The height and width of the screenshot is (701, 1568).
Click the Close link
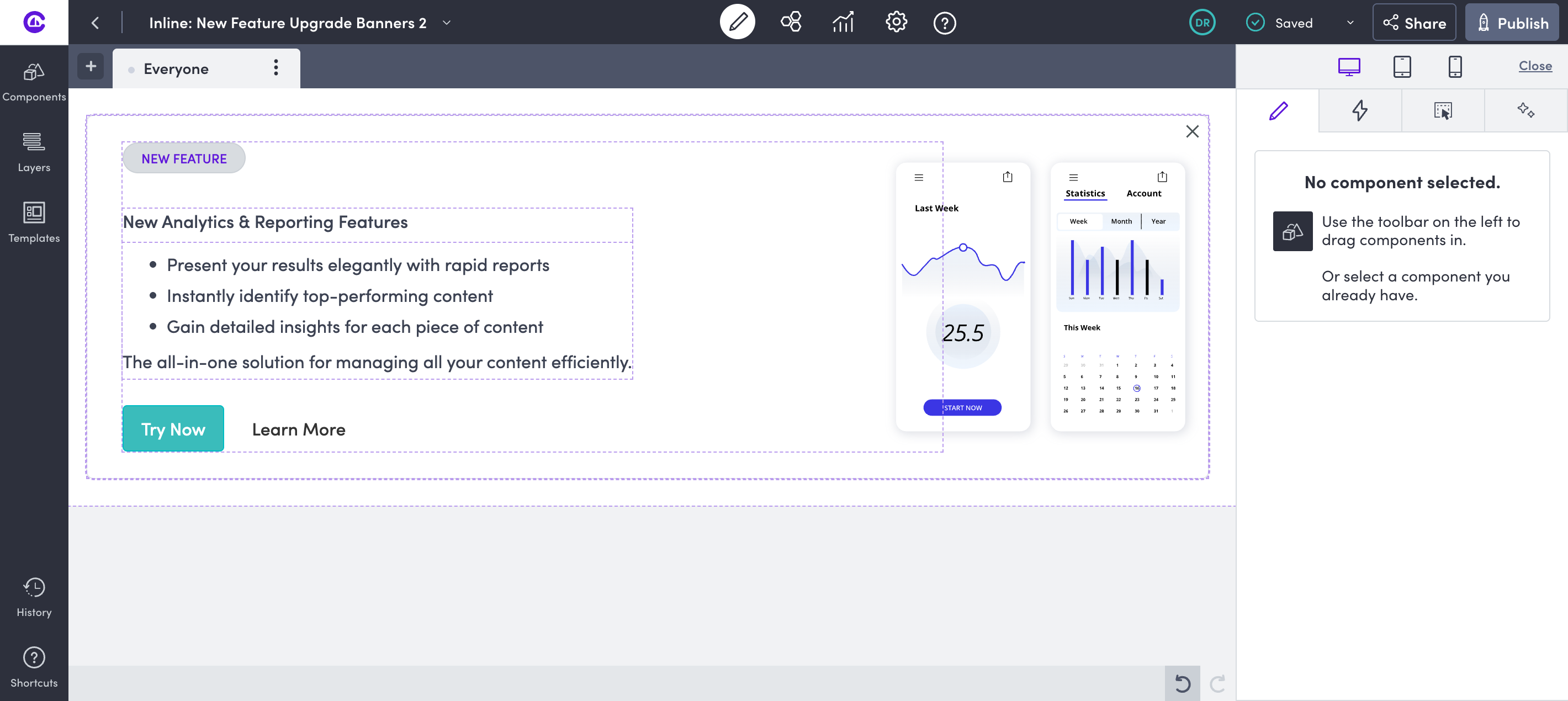(1534, 66)
